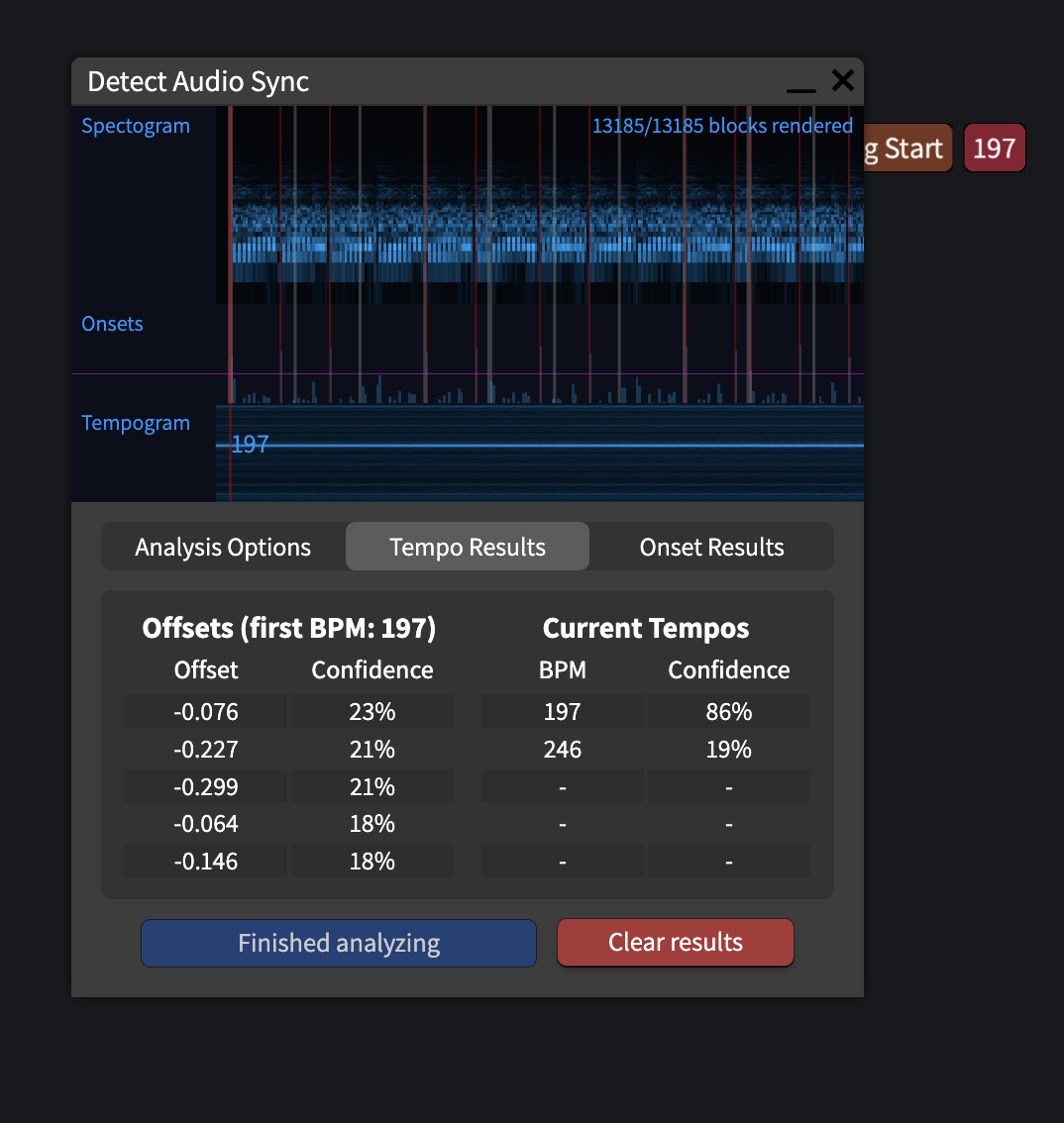Choose offset -0.146 in the table

click(206, 861)
